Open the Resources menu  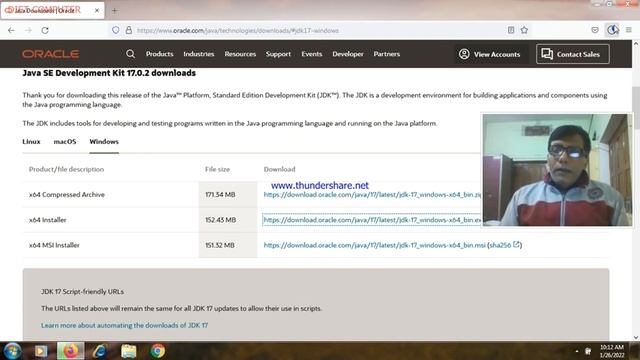[x=240, y=54]
